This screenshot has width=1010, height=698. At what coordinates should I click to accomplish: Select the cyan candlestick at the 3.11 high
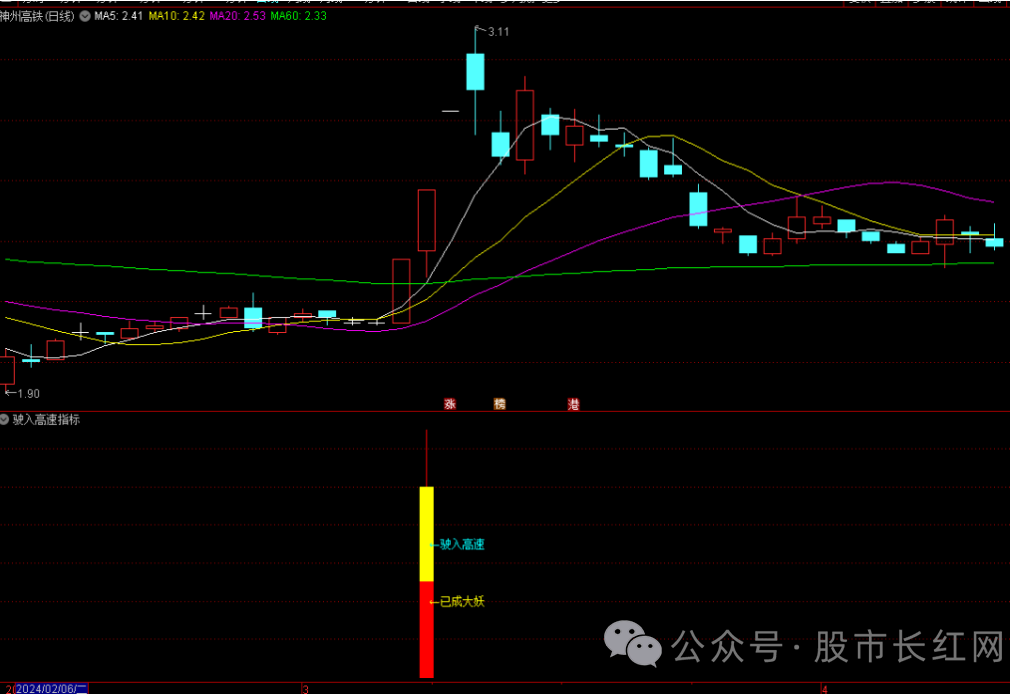(x=475, y=71)
